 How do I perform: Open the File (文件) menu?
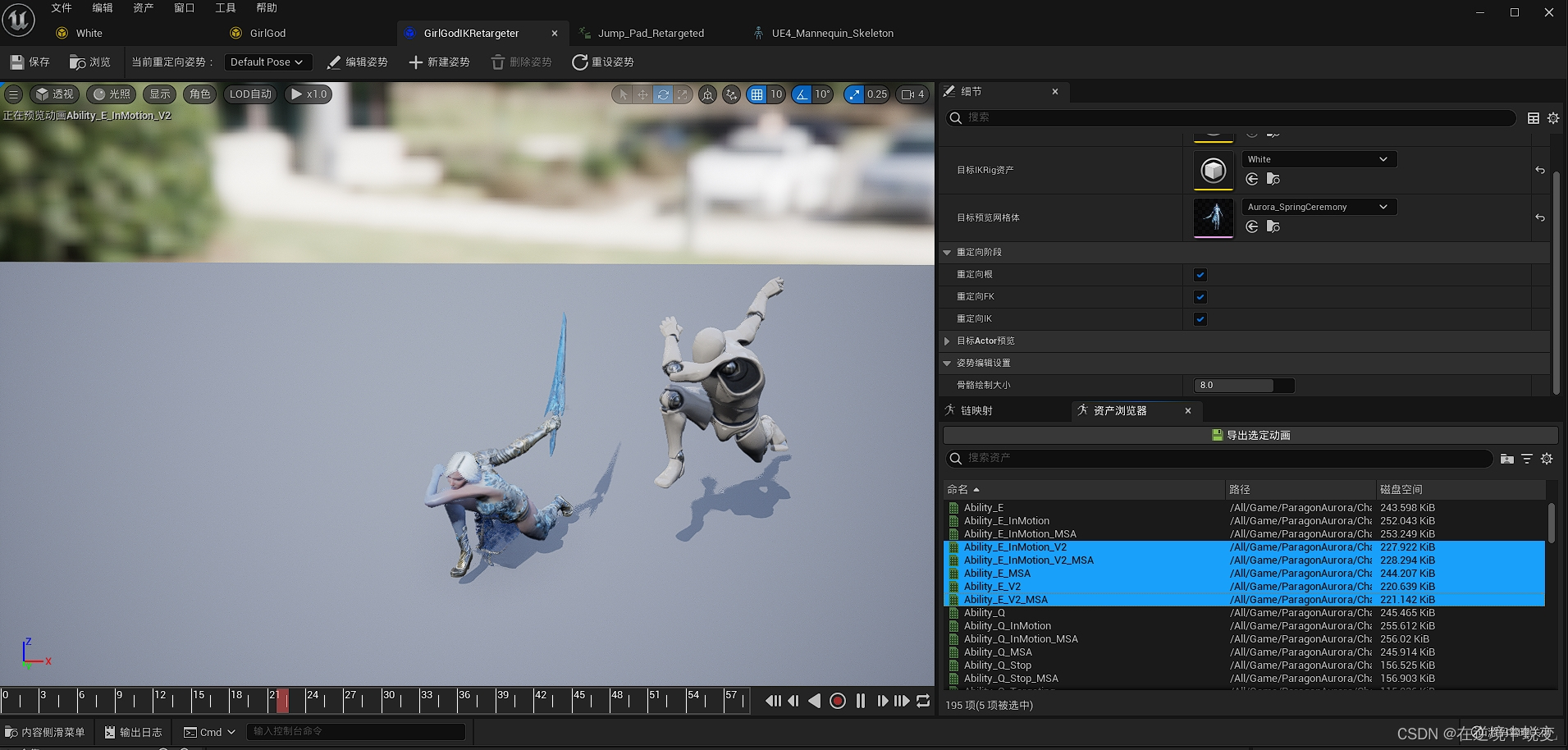coord(62,8)
